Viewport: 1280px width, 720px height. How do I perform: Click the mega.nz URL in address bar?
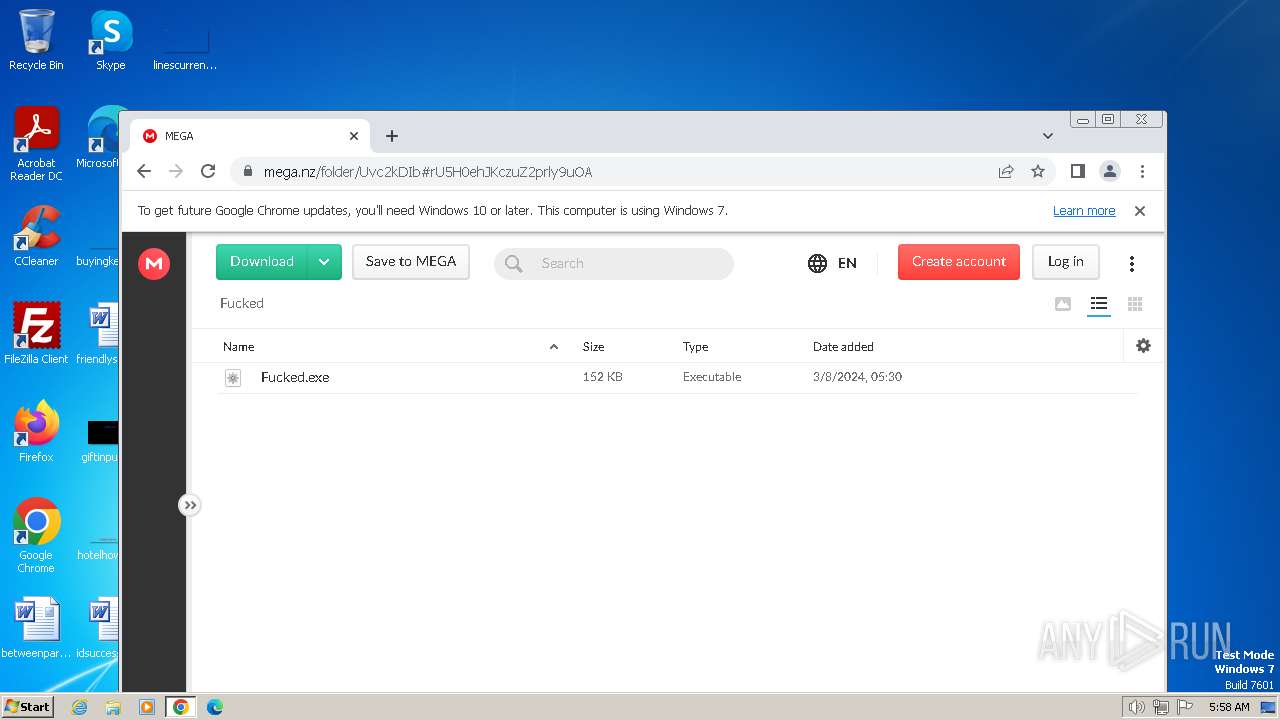[428, 172]
